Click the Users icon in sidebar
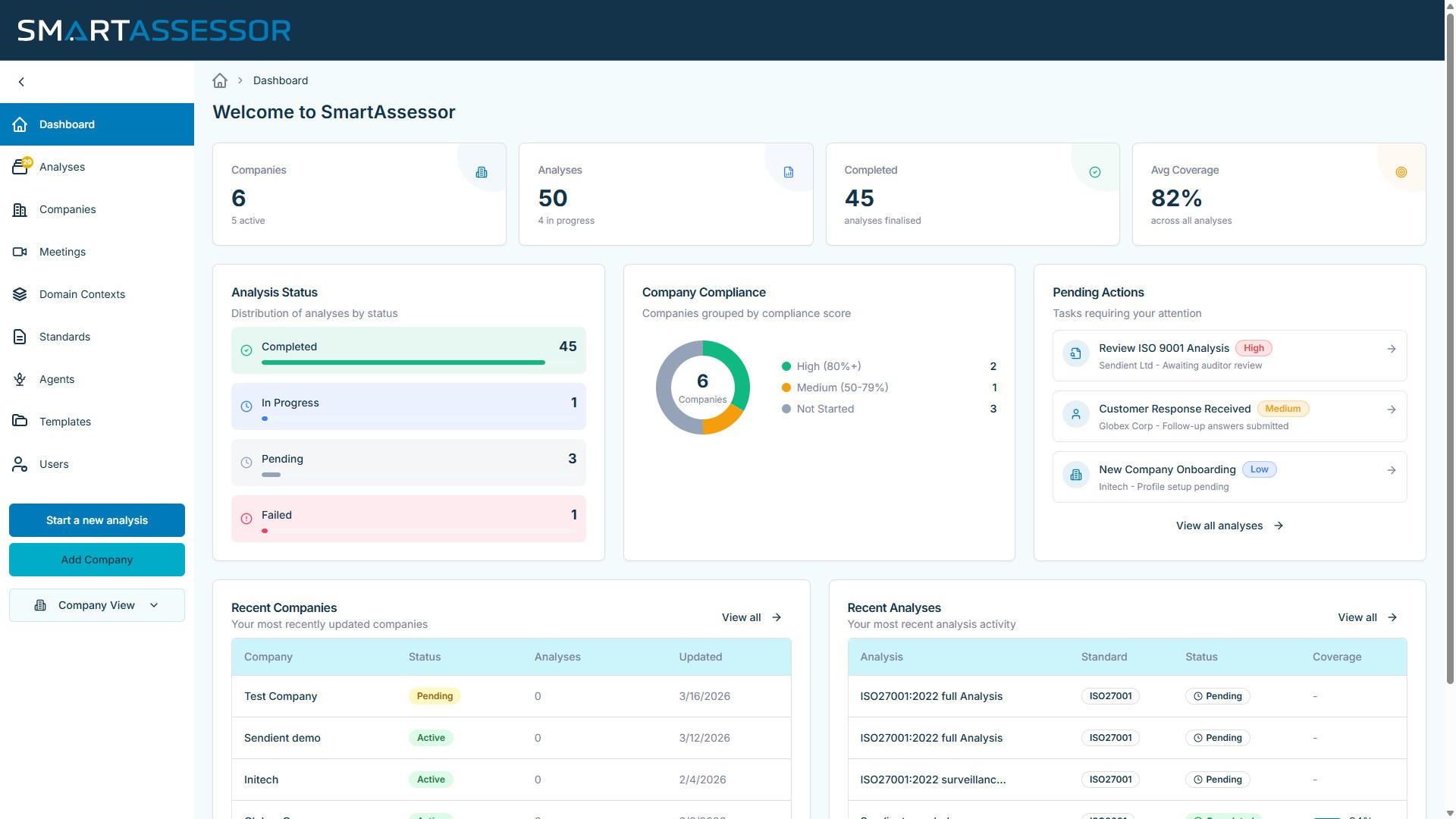The width and height of the screenshot is (1456, 819). point(20,464)
